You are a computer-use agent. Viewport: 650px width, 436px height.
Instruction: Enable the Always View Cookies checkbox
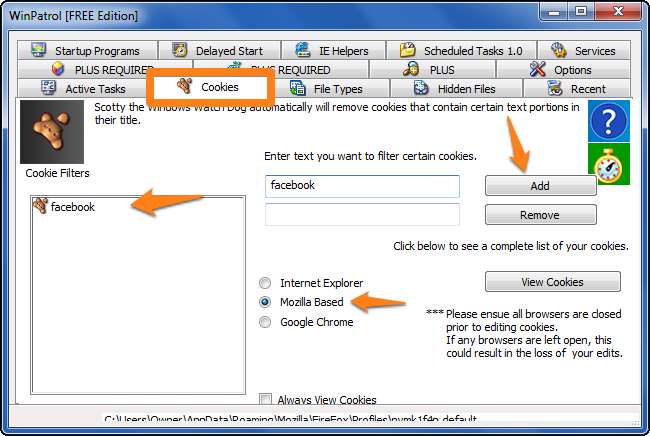coord(265,399)
